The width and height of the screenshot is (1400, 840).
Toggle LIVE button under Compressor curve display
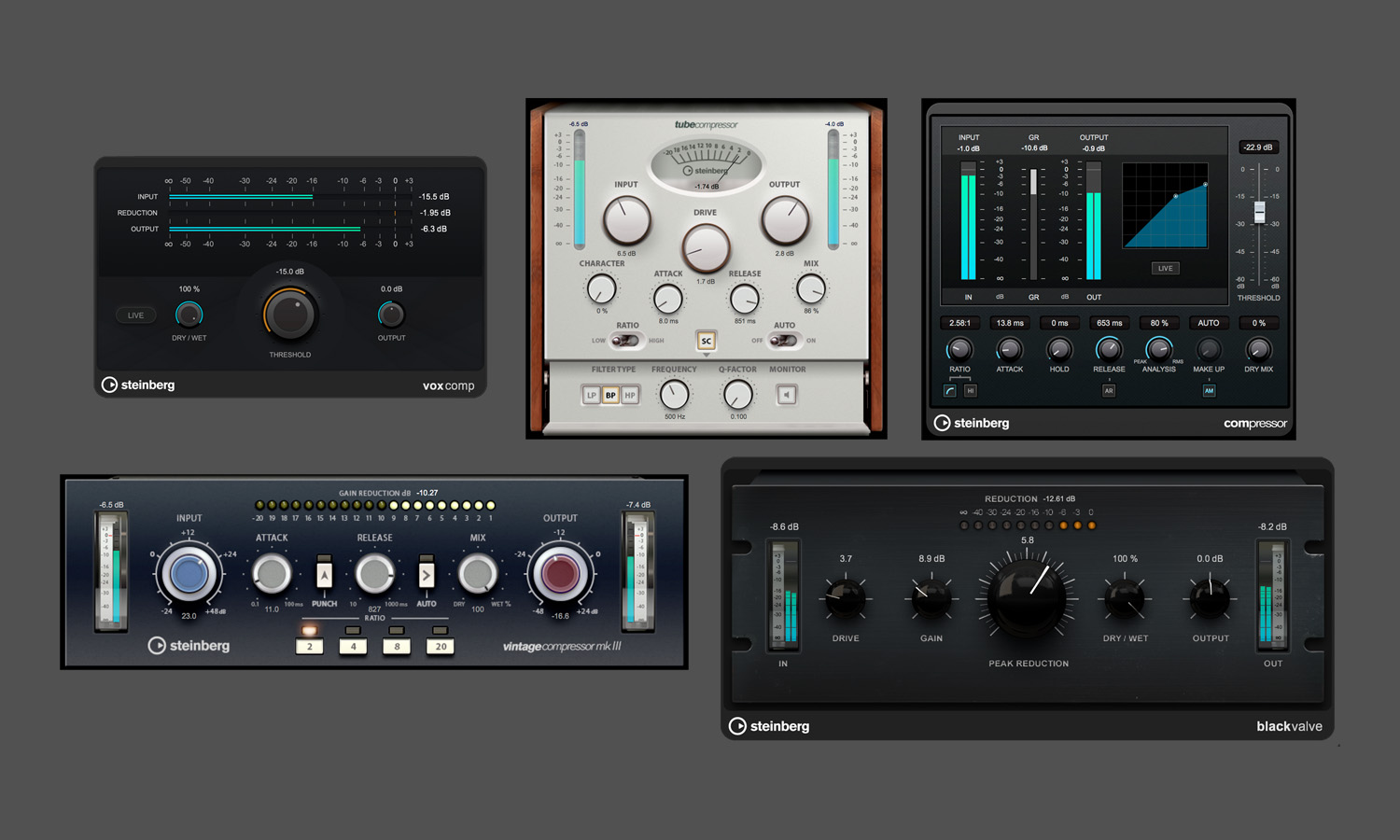point(1166,268)
